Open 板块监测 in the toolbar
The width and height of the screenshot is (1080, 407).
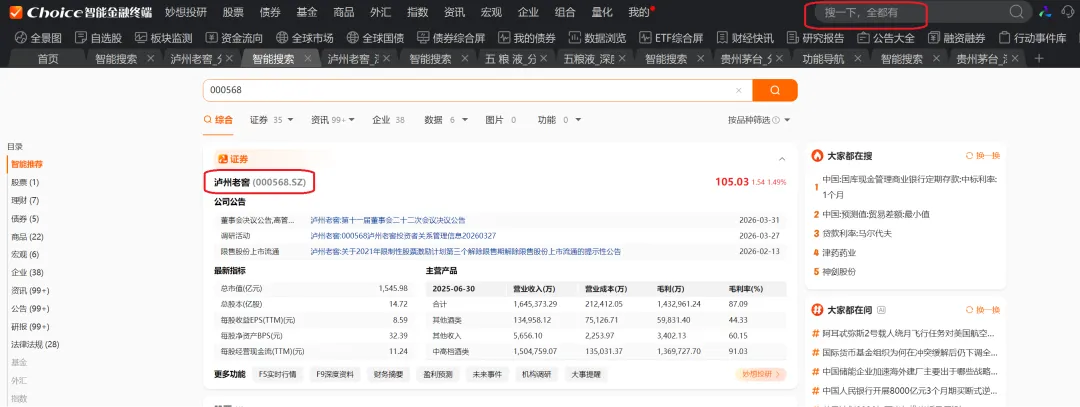[x=163, y=38]
